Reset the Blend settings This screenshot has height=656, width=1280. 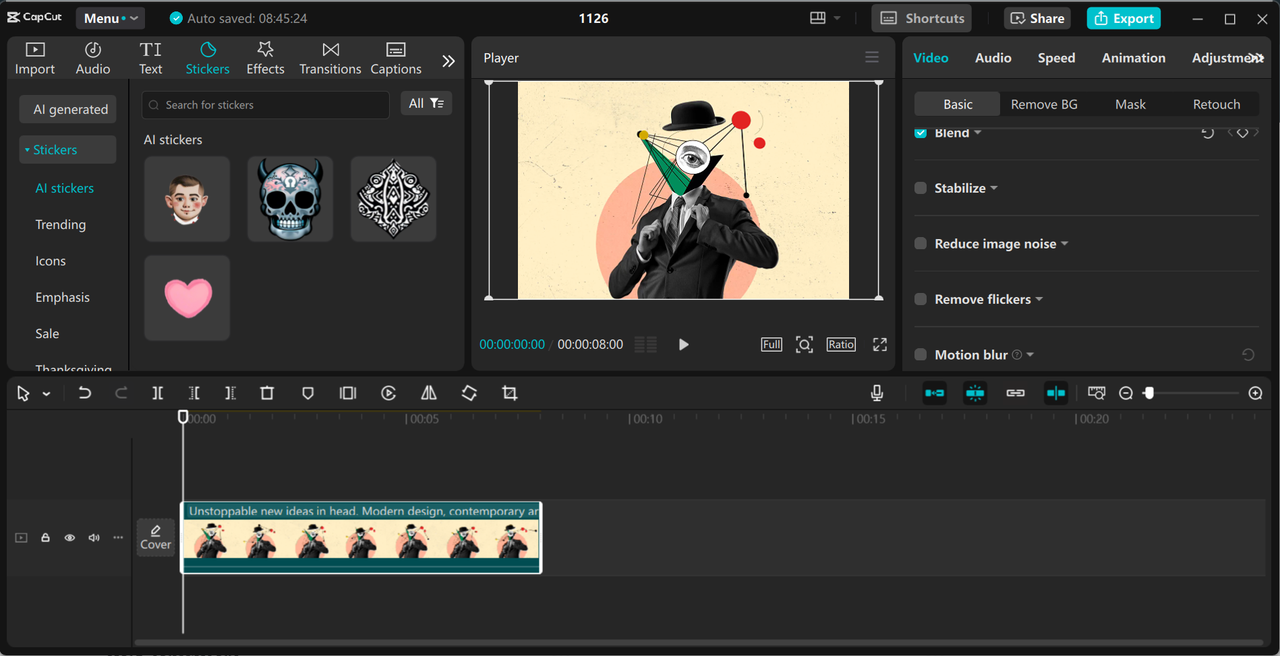coord(1208,133)
